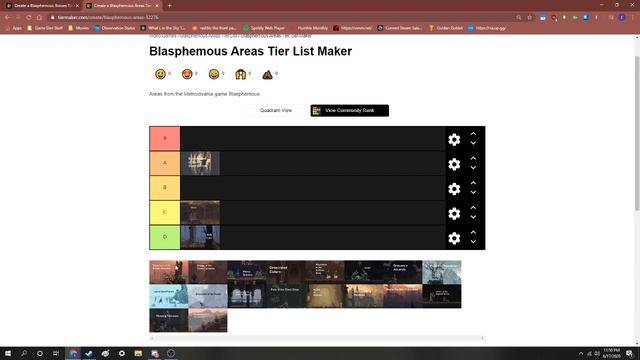Open the Humble Monthly bookmark
The image size is (640, 360).
tap(309, 28)
